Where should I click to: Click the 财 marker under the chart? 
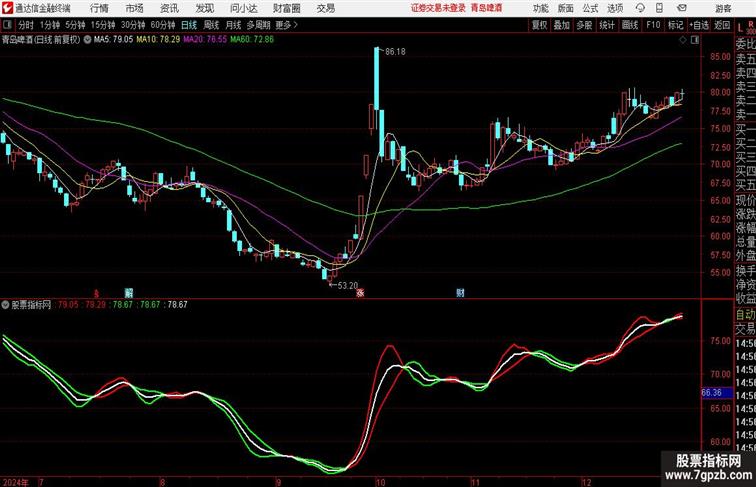460,293
